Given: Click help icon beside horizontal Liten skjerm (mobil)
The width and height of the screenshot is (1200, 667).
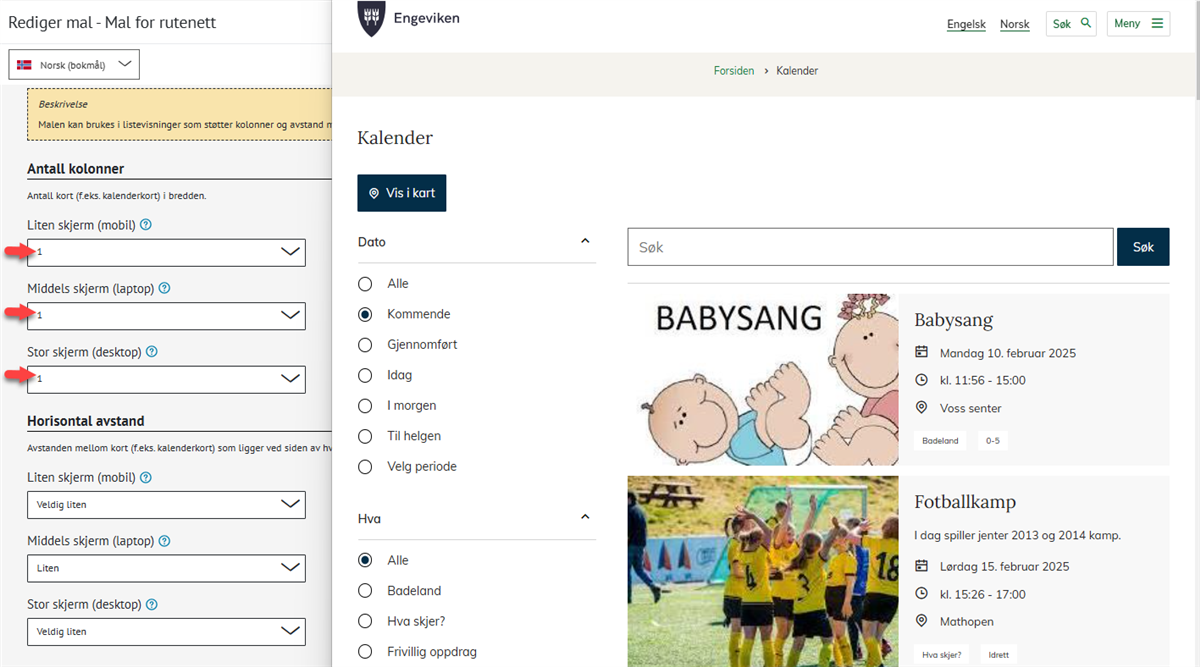Looking at the screenshot, I should pos(146,478).
